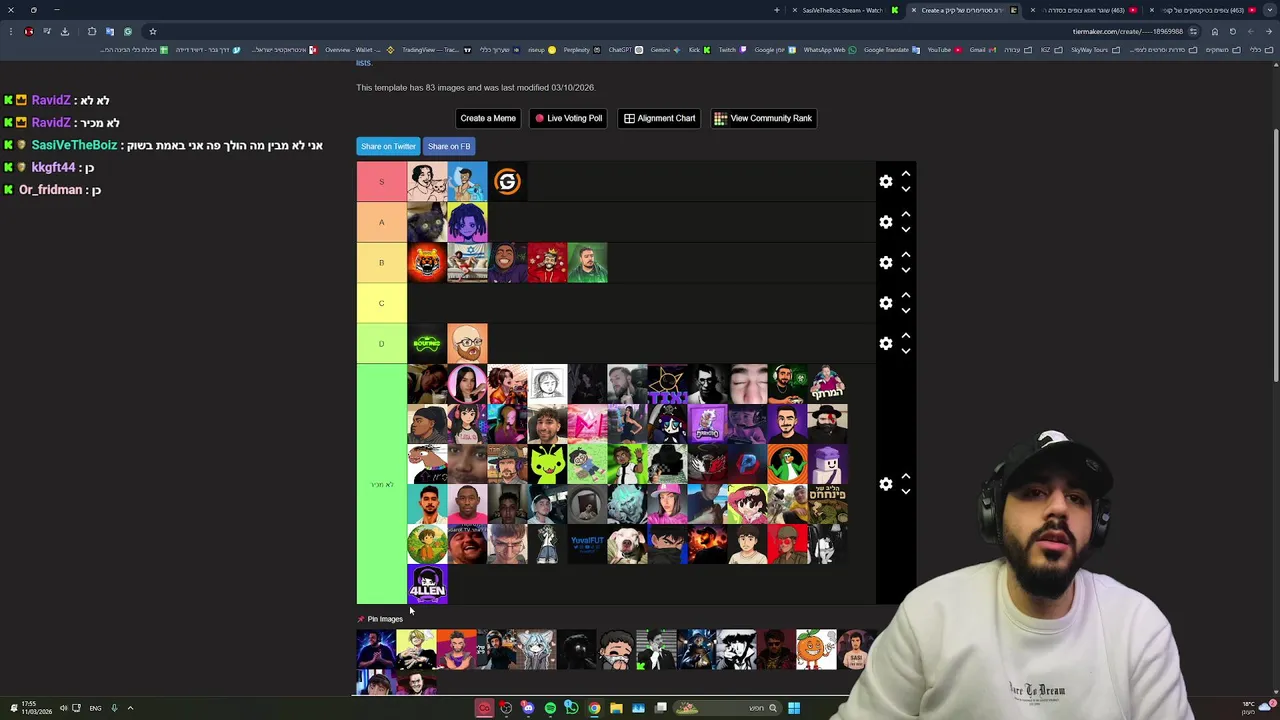This screenshot has height=720, width=1280.
Task: Click the yellow C tier label
Action: pos(381,303)
